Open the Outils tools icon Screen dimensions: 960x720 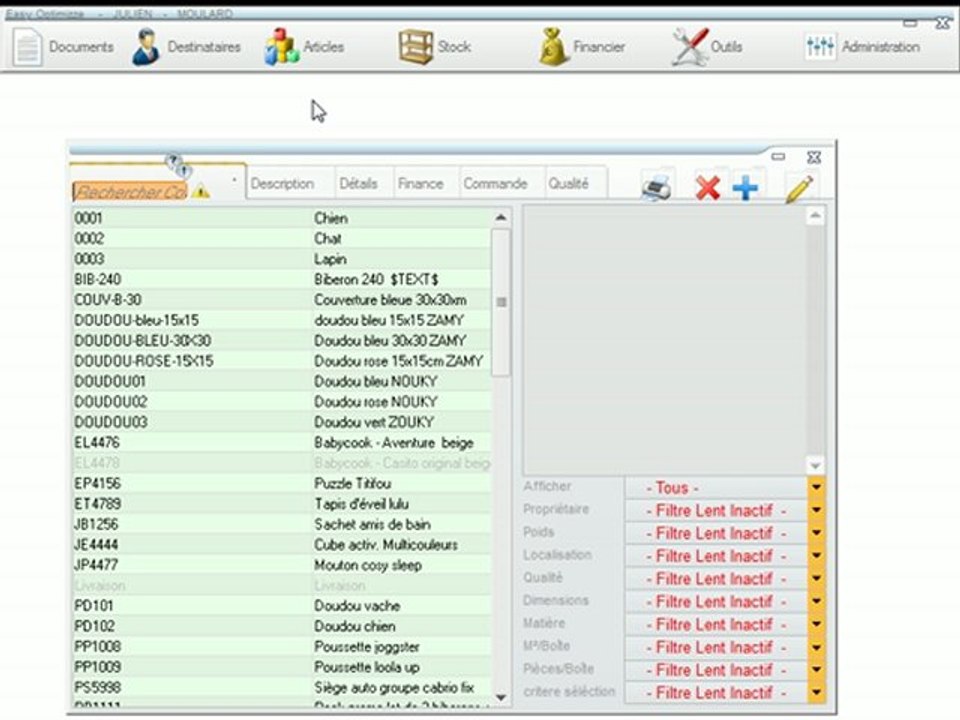tap(690, 47)
